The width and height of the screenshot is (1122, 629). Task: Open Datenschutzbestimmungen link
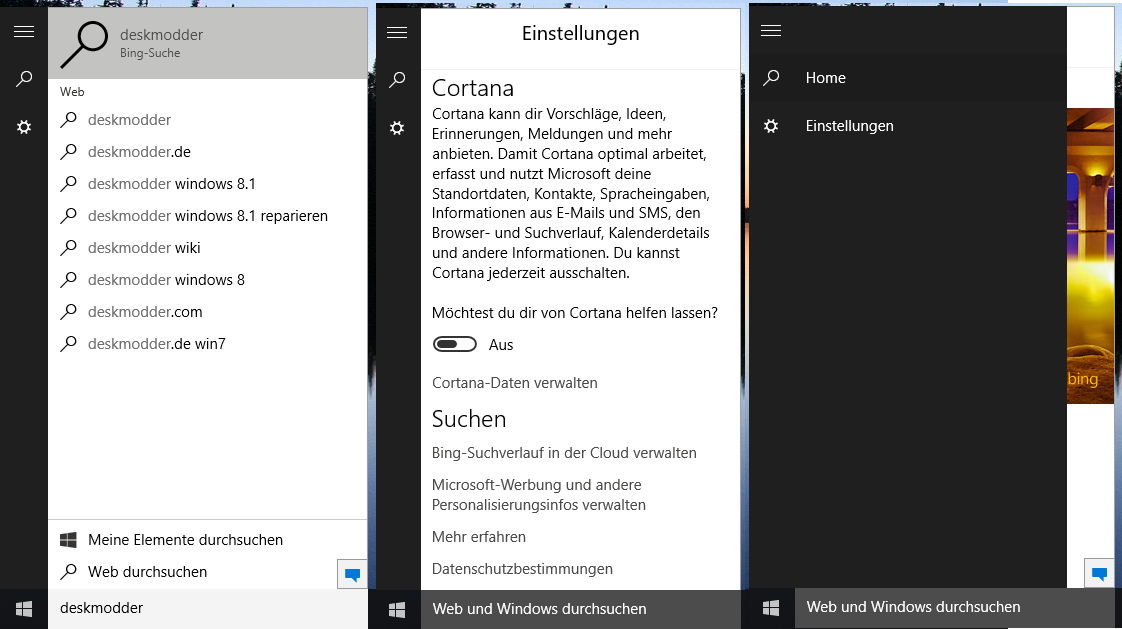(x=522, y=569)
